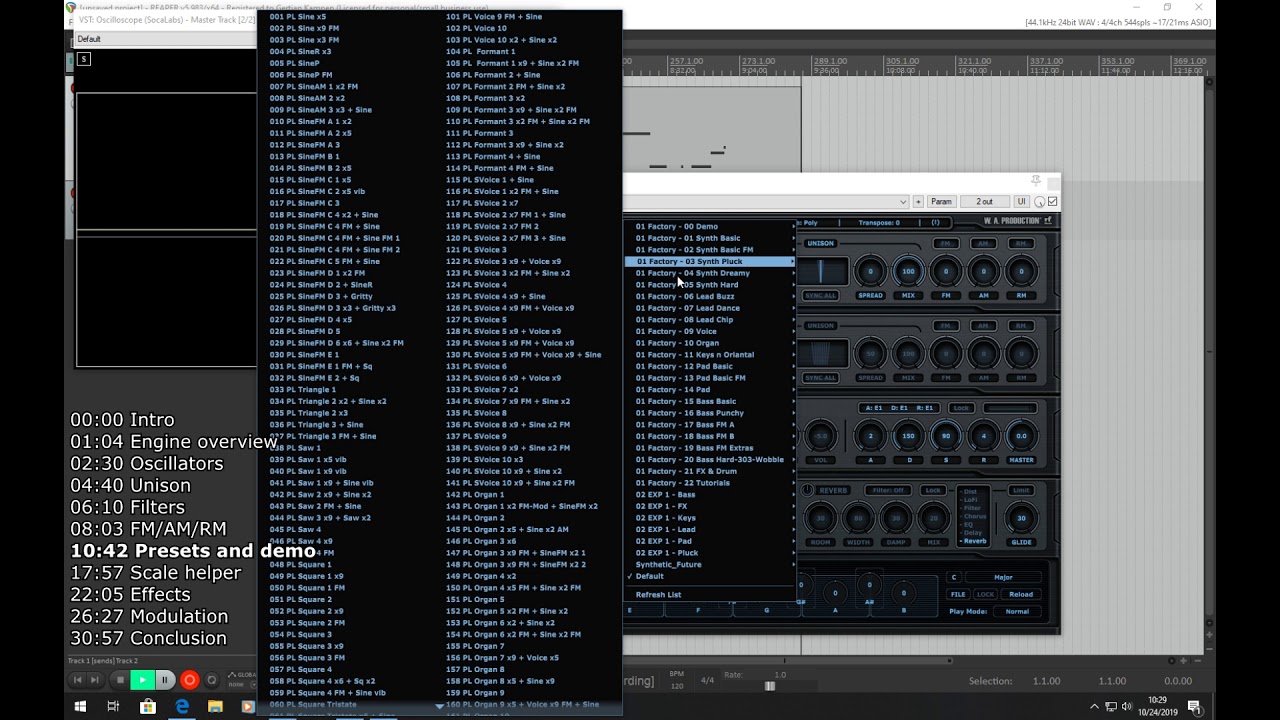Pin the FX window with the pushpin icon
Image resolution: width=1280 pixels, height=720 pixels.
1036,181
